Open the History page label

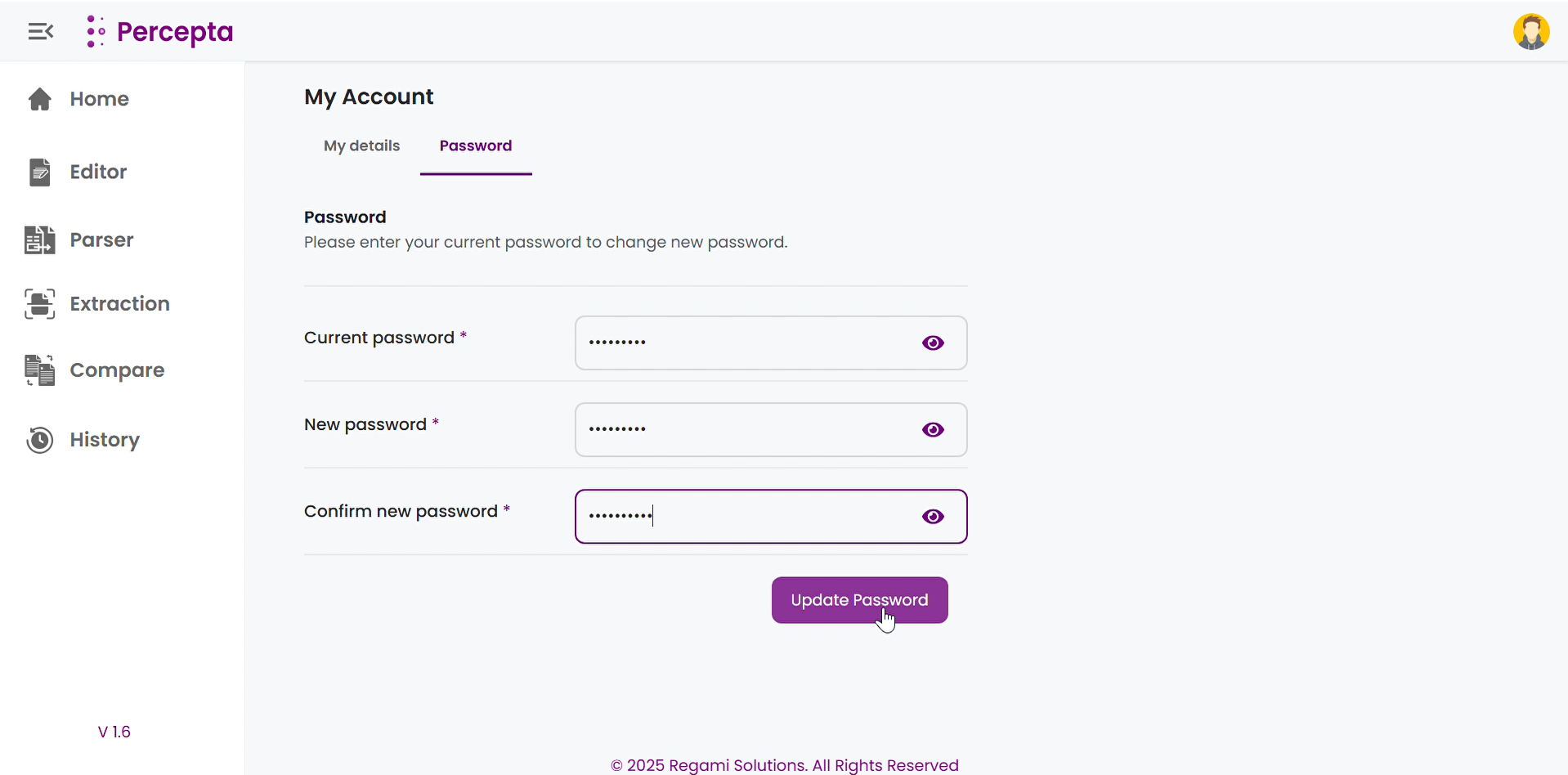click(x=105, y=440)
